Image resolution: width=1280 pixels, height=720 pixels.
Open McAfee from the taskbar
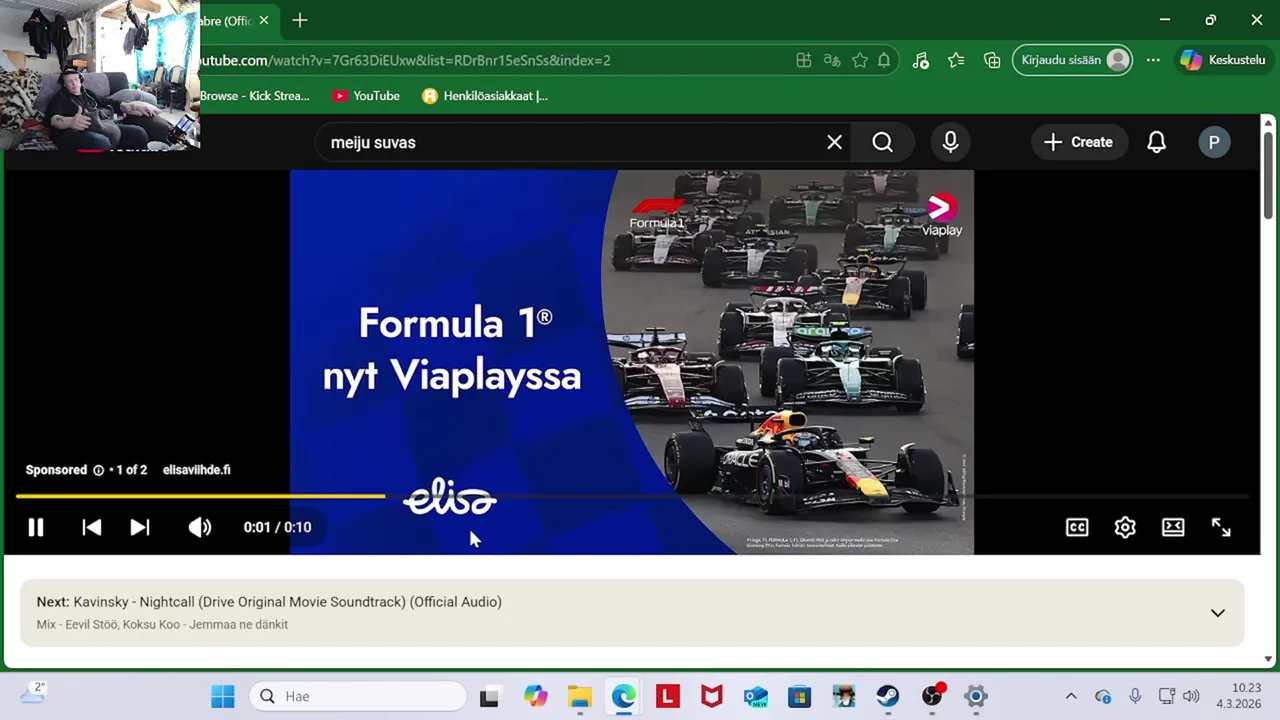[712, 696]
